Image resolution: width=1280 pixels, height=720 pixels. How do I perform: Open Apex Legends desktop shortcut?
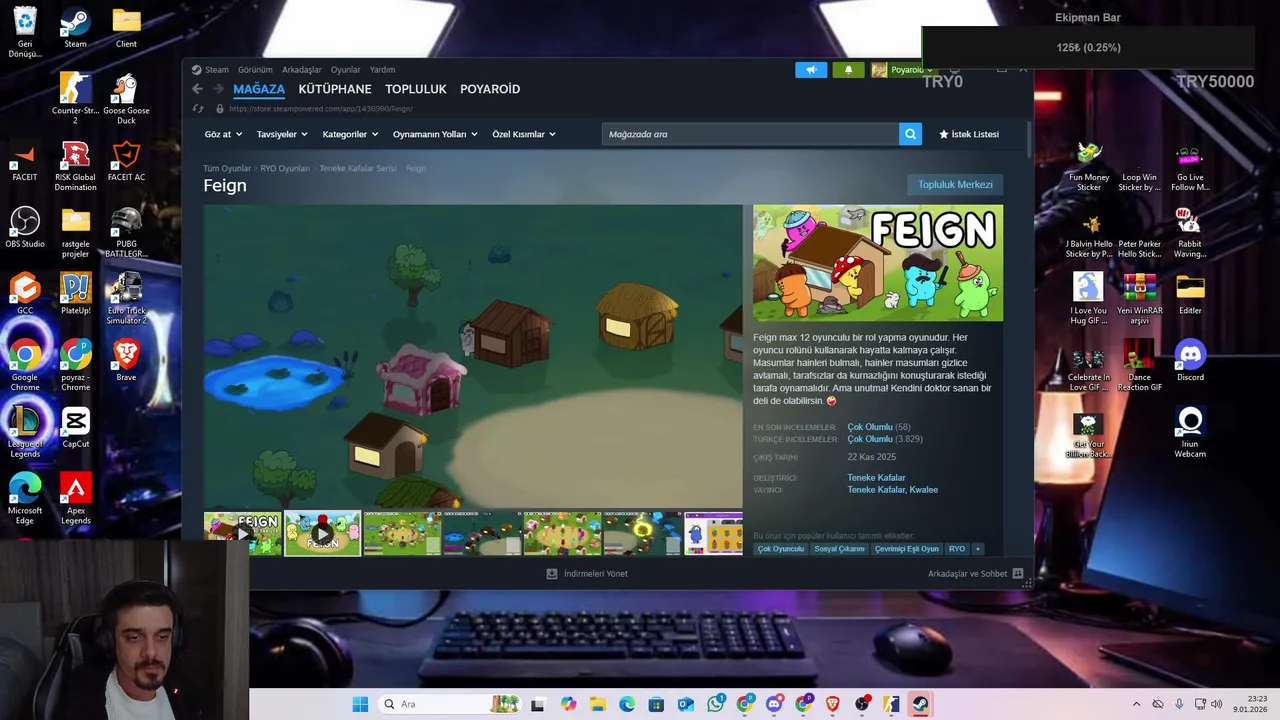[75, 499]
